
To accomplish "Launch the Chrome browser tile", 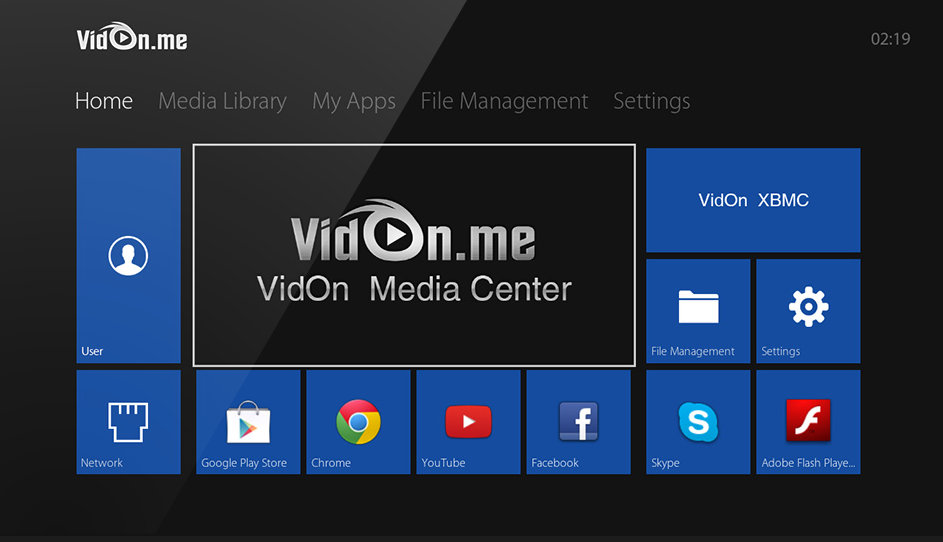I will pos(358,422).
